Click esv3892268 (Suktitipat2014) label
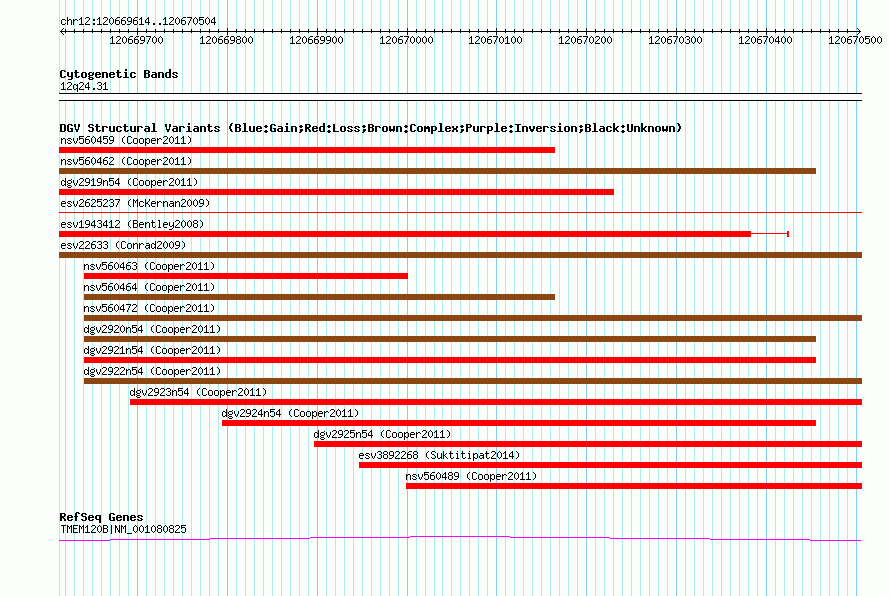Viewport: 890px width, 596px height. pyautogui.click(x=439, y=455)
